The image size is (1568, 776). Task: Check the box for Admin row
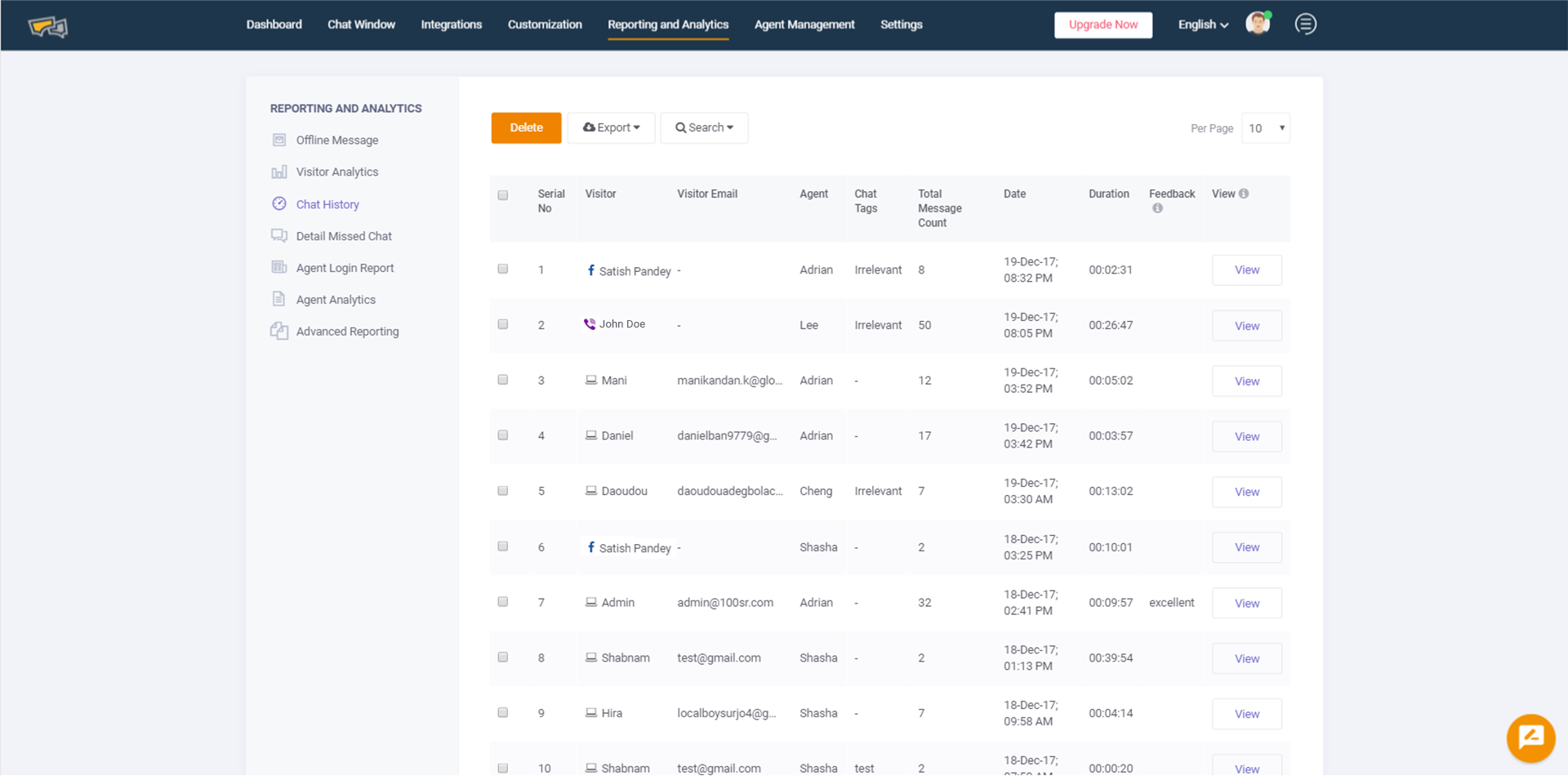pos(503,602)
